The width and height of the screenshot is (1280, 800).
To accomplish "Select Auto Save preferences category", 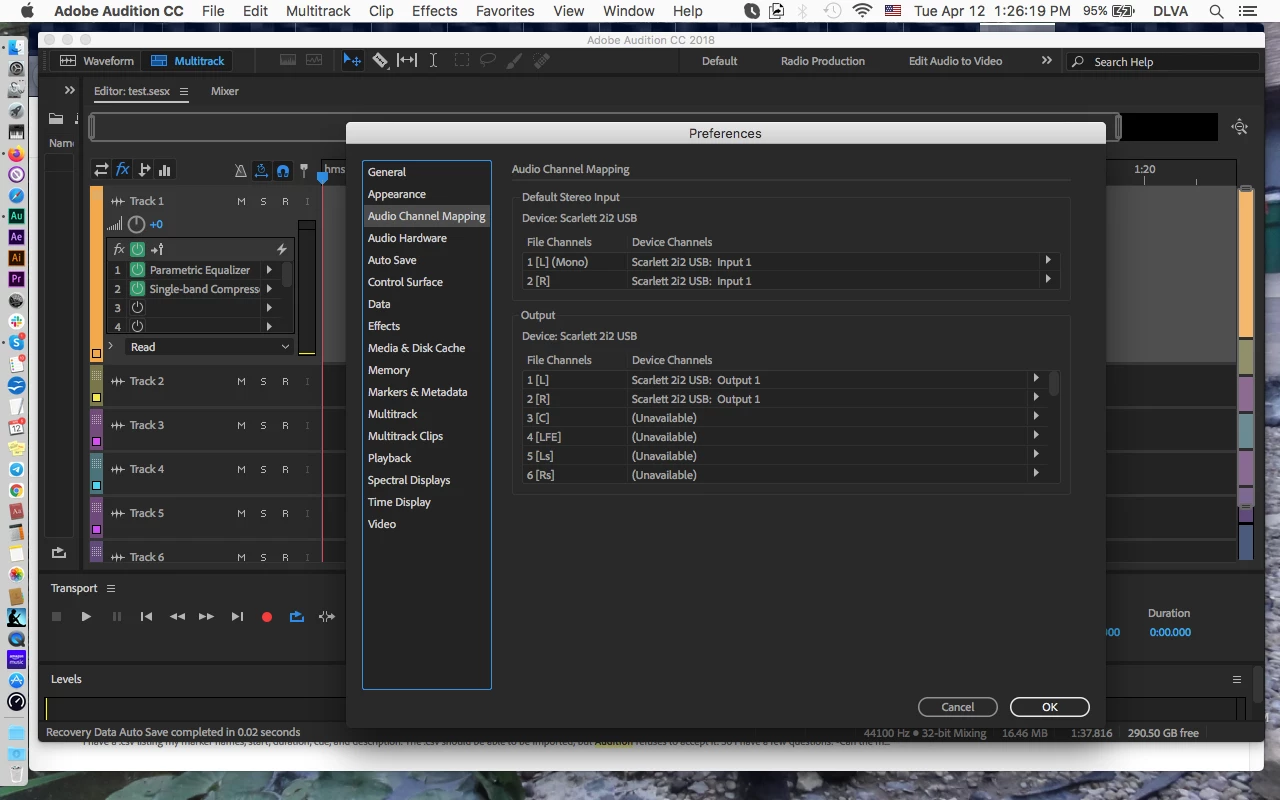I will 392,260.
